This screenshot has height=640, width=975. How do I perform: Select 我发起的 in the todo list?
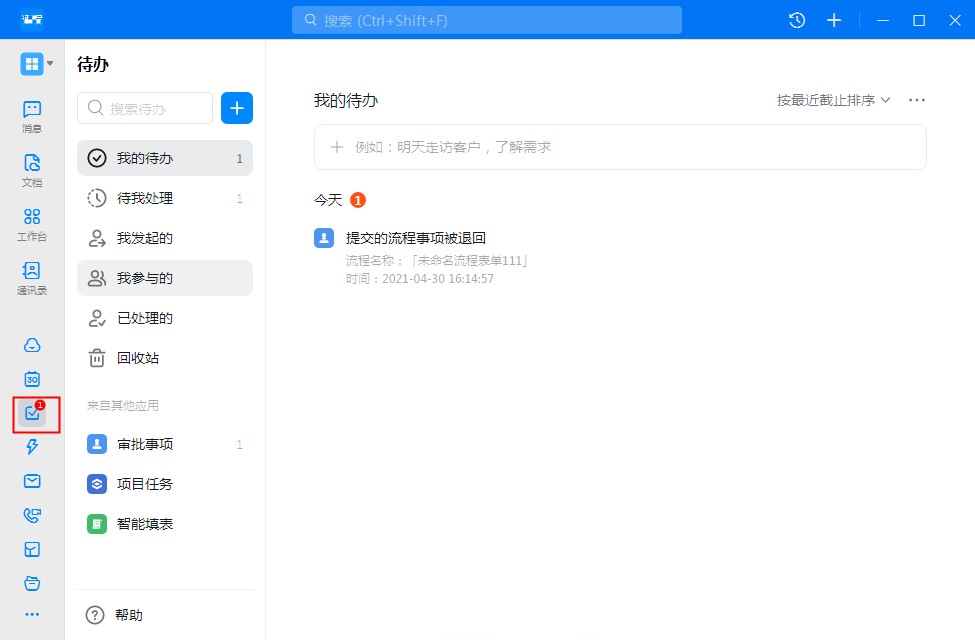coord(145,238)
